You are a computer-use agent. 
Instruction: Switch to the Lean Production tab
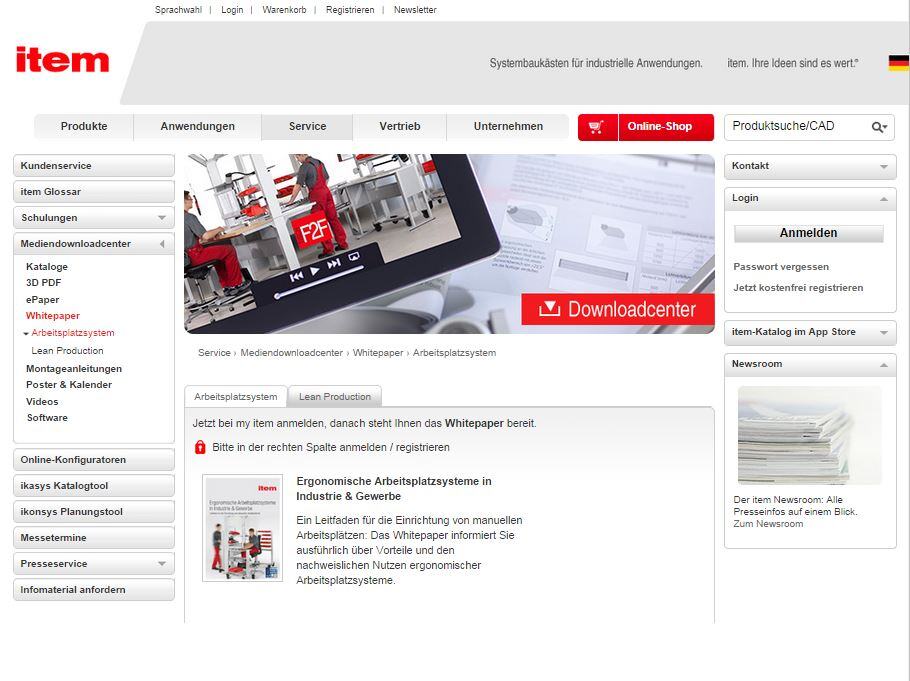pyautogui.click(x=334, y=397)
